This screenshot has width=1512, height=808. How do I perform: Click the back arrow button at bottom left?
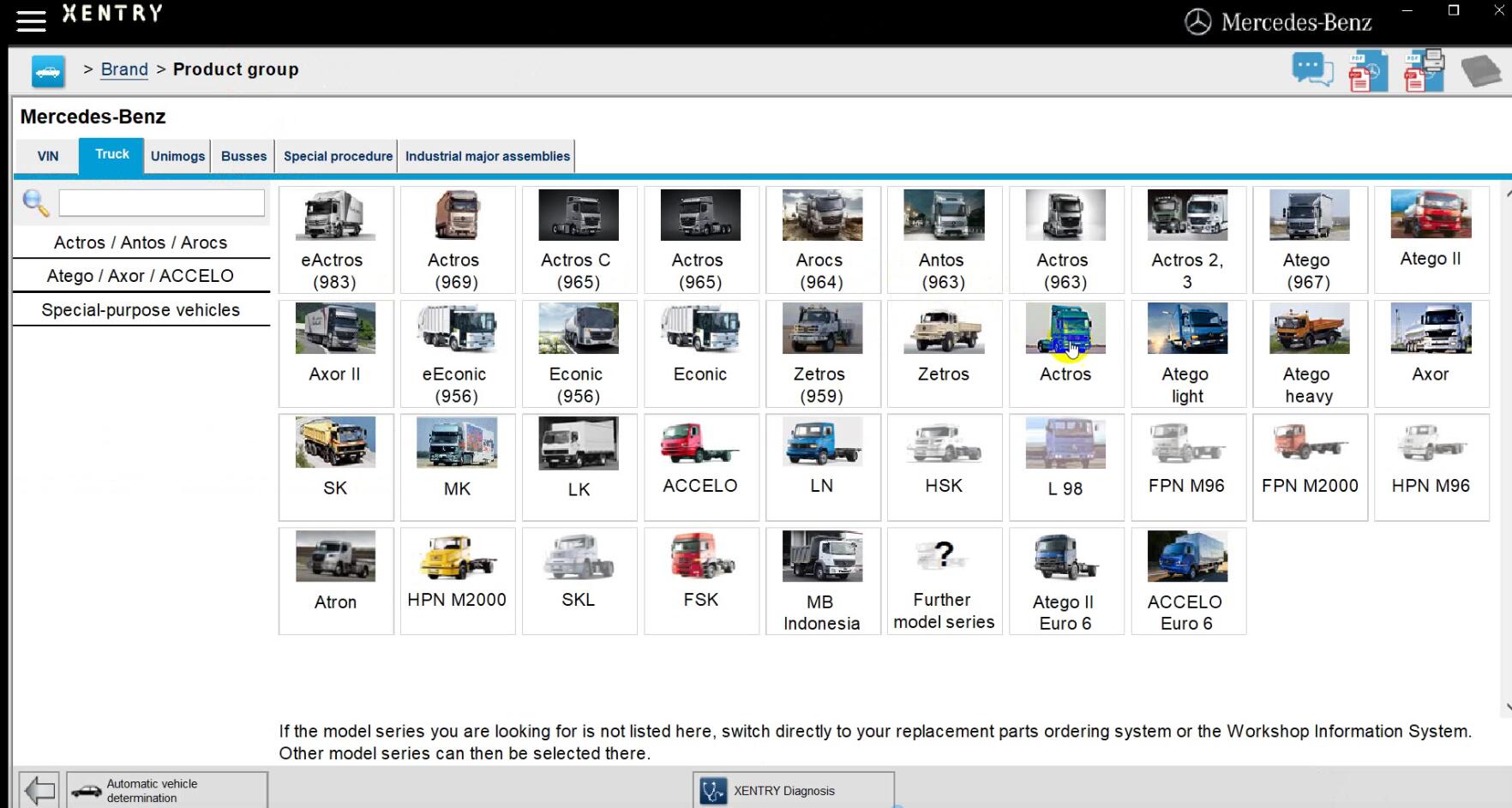[x=39, y=790]
